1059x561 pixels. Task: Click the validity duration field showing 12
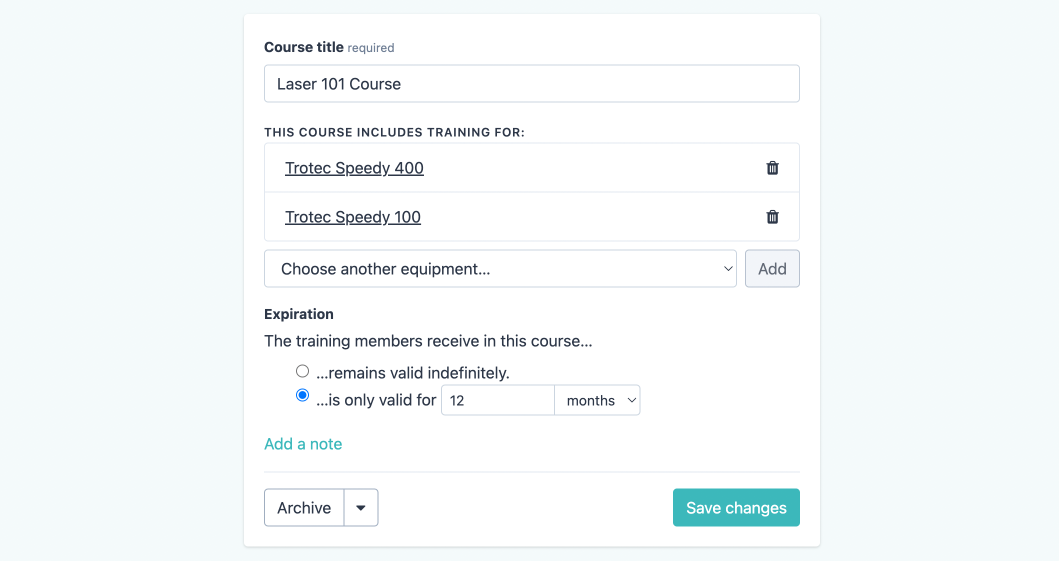(497, 401)
